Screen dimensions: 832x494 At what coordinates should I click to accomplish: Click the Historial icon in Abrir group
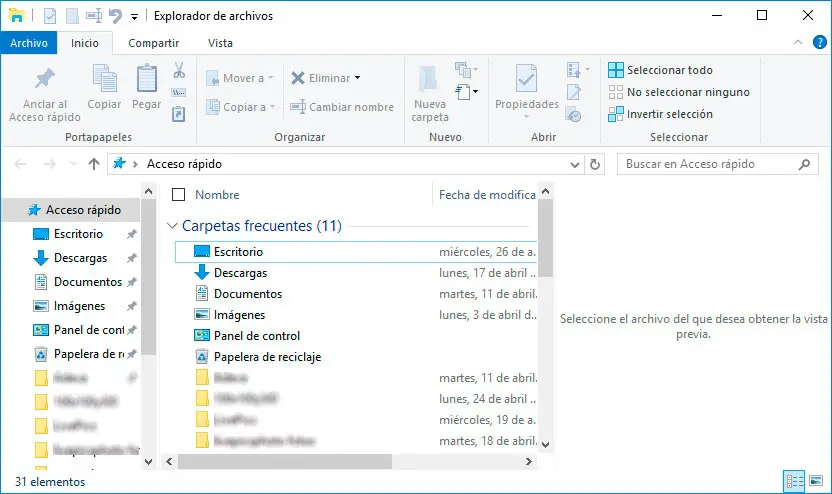coord(574,114)
